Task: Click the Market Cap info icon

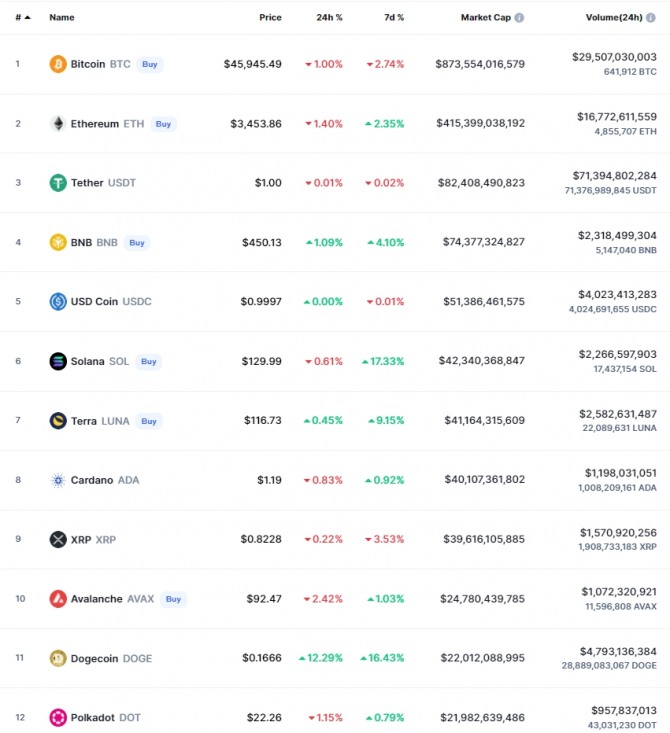Action: tap(519, 18)
